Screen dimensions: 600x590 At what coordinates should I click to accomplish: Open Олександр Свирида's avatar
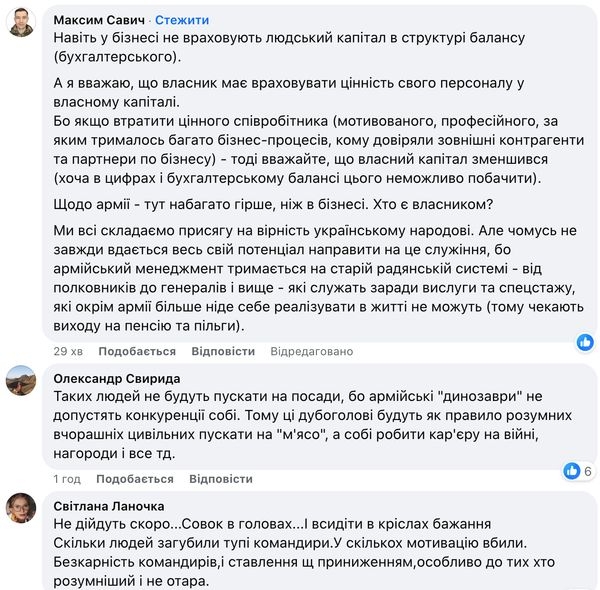pos(21,381)
